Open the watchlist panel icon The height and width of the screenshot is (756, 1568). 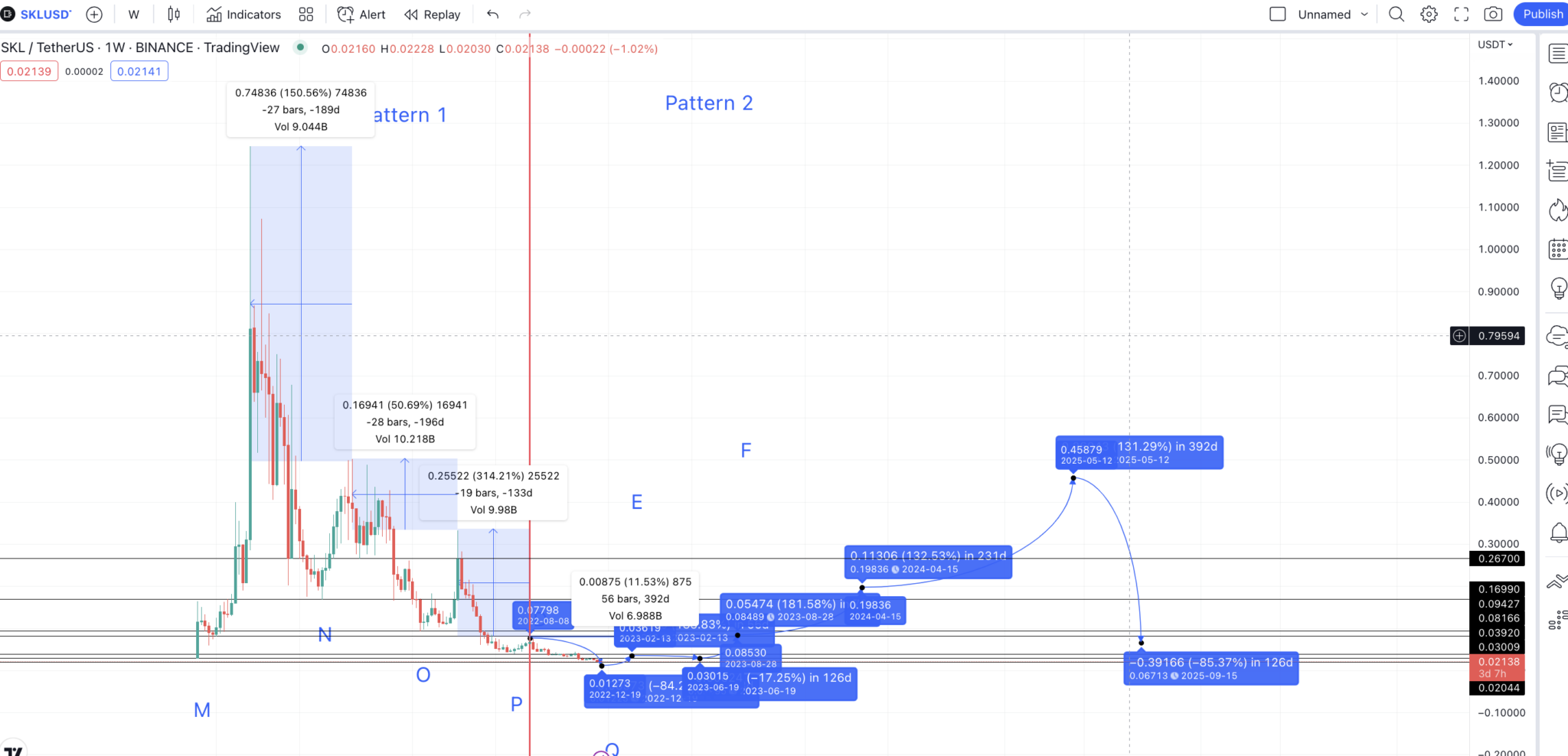tap(1557, 53)
